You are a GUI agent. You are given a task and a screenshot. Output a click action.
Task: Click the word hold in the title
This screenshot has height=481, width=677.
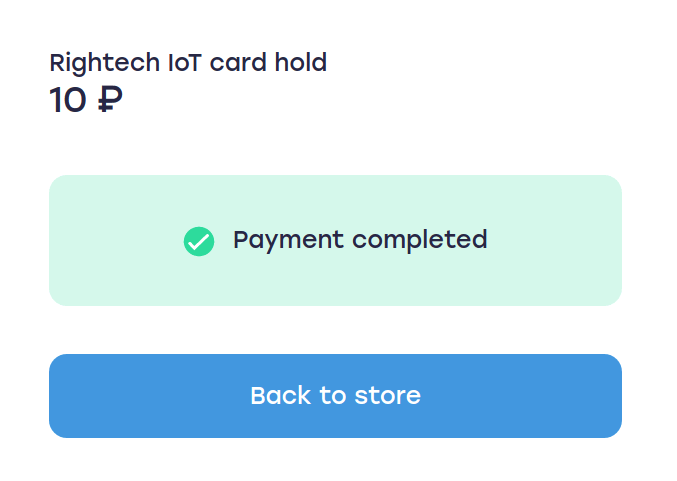point(301,62)
